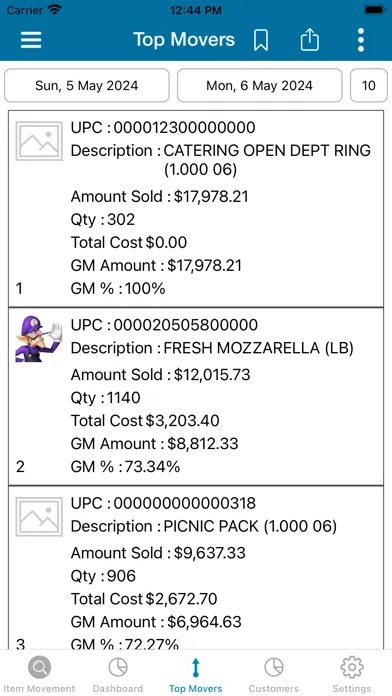Tap the placeholder image for Catering item

point(39,141)
